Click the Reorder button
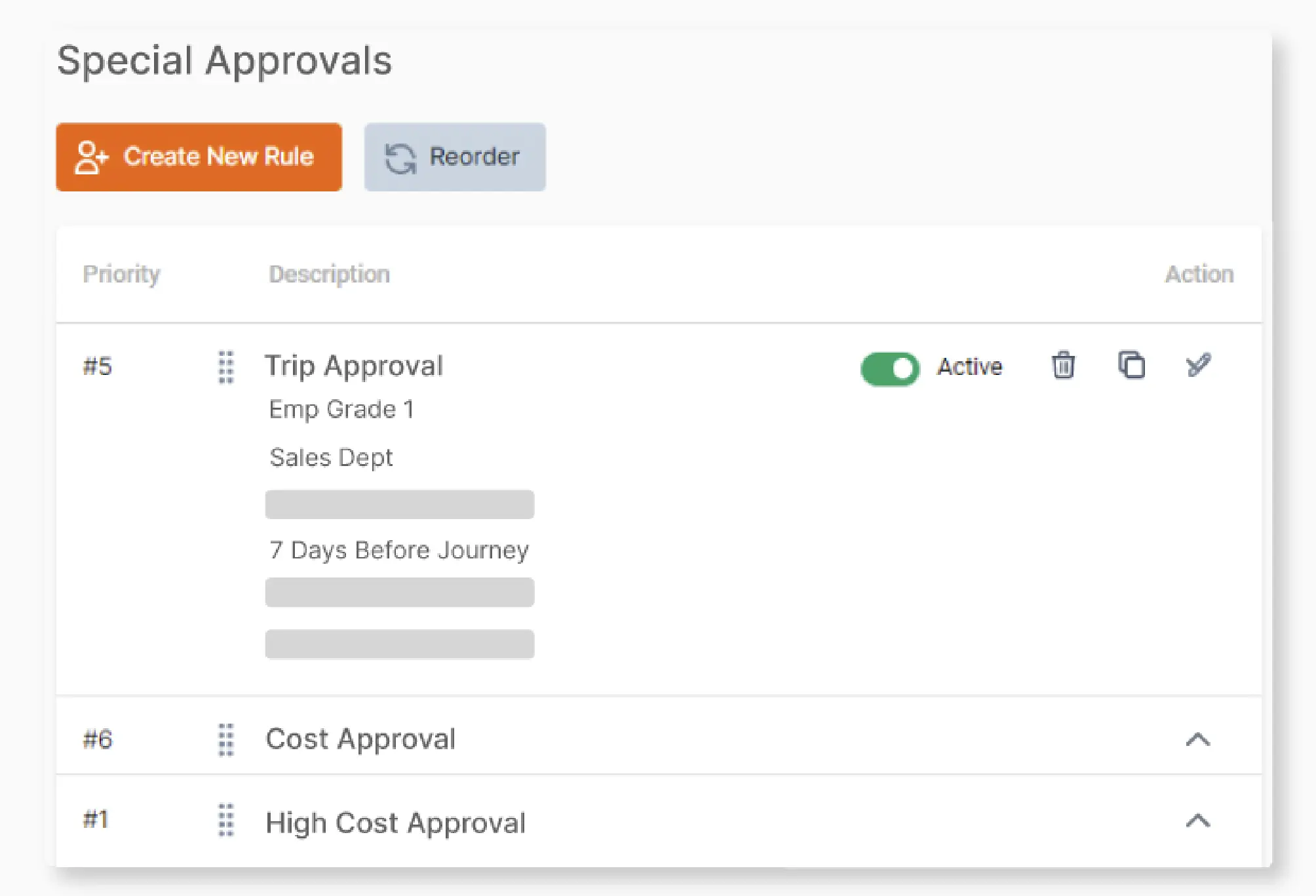 pos(455,157)
